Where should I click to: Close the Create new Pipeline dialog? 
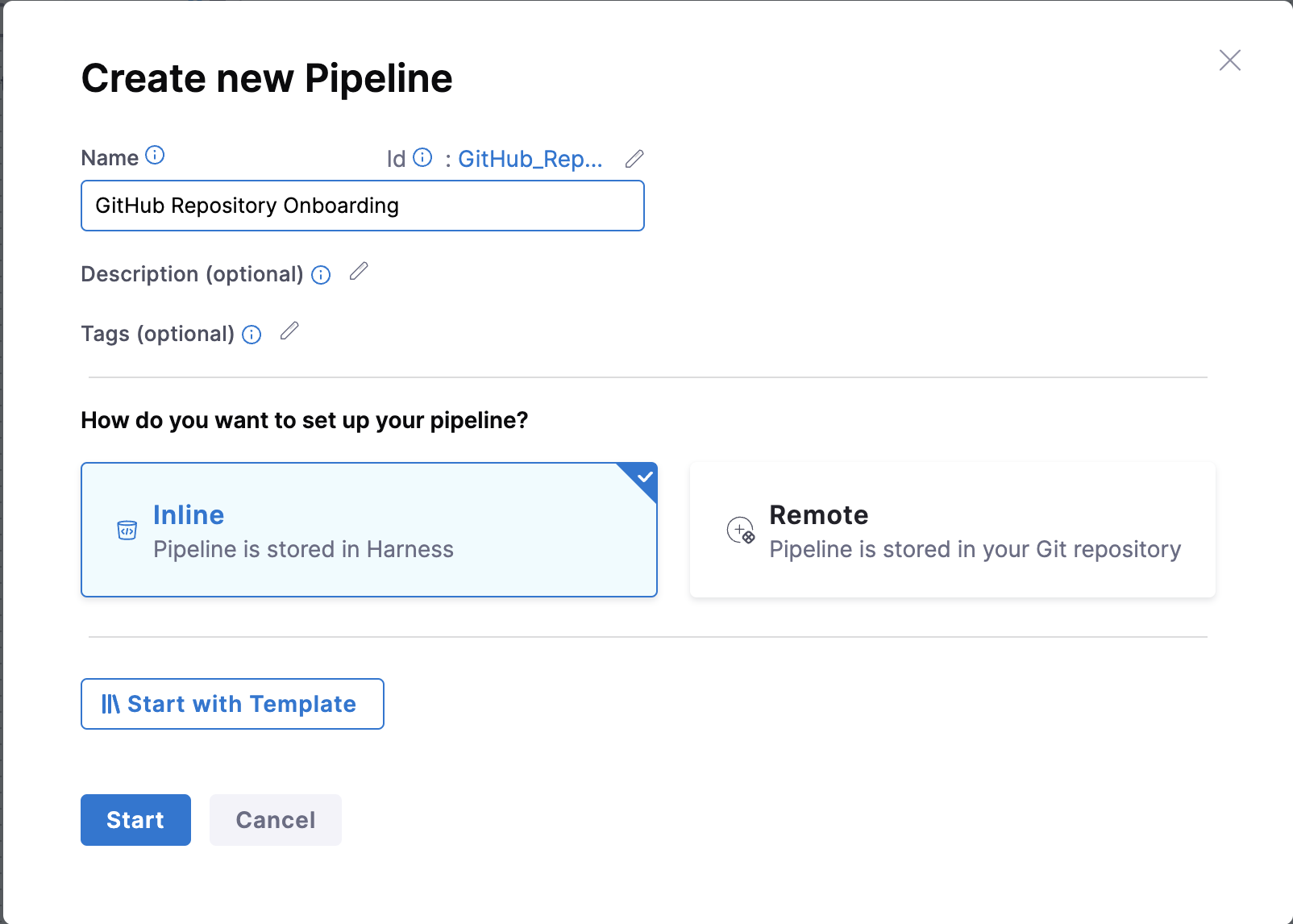point(1229,60)
